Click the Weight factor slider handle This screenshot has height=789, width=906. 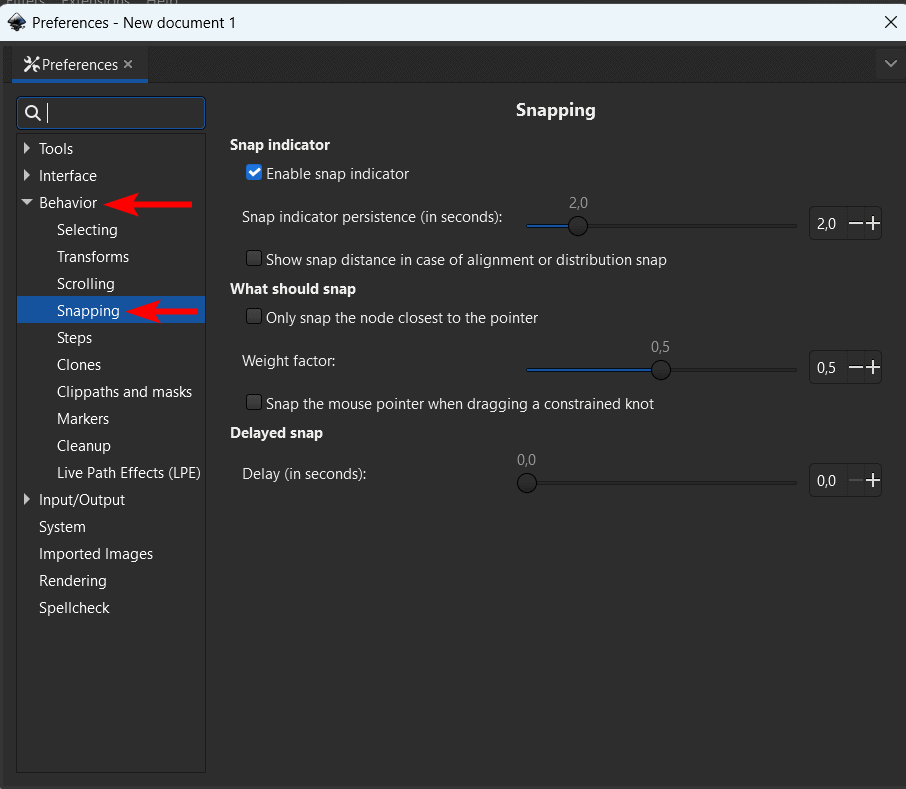pyautogui.click(x=660, y=370)
